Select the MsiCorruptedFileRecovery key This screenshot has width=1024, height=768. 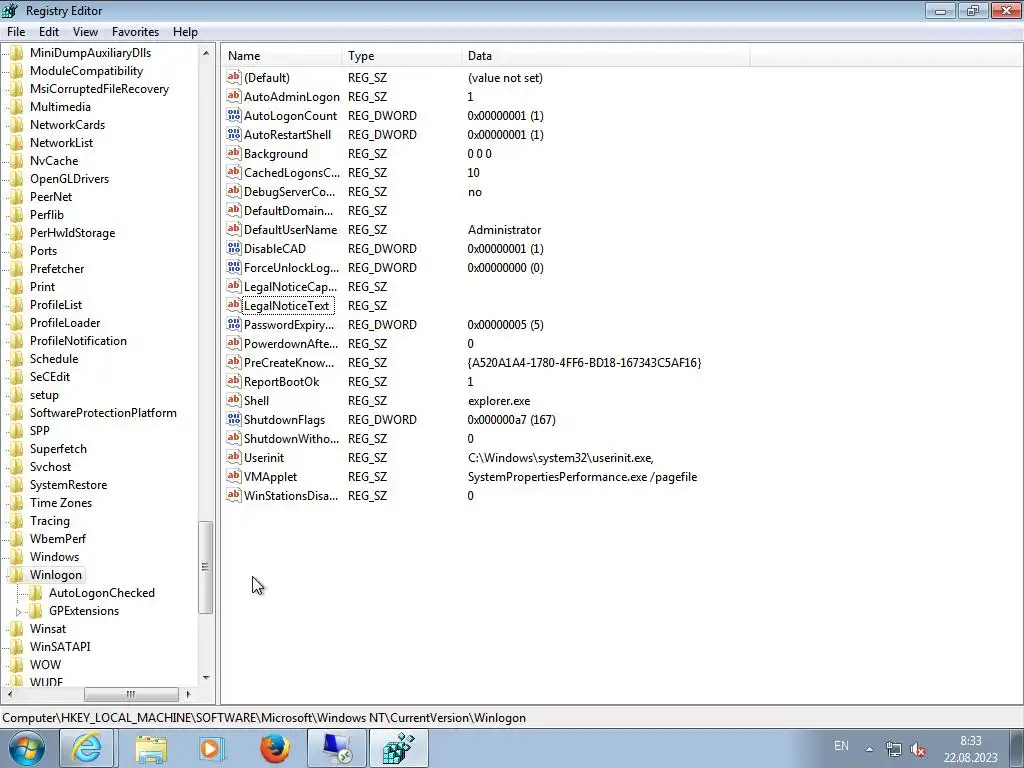click(x=99, y=89)
